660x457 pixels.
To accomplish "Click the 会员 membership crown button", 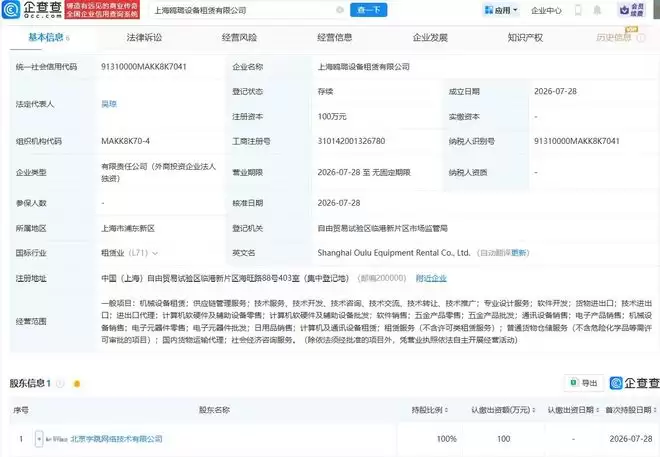I will click(632, 10).
